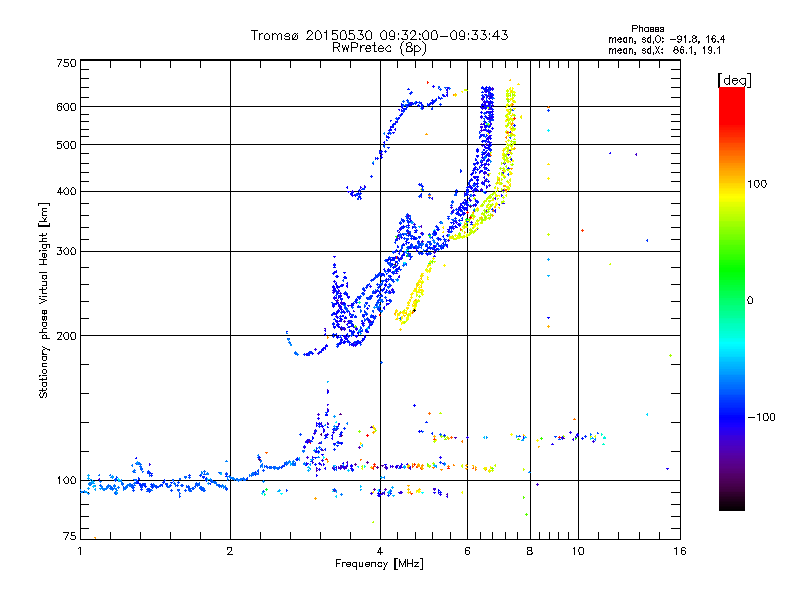Click the x-axis tick label "6"
Image resolution: width=800 pixels, height=600 pixels.
pos(468,551)
